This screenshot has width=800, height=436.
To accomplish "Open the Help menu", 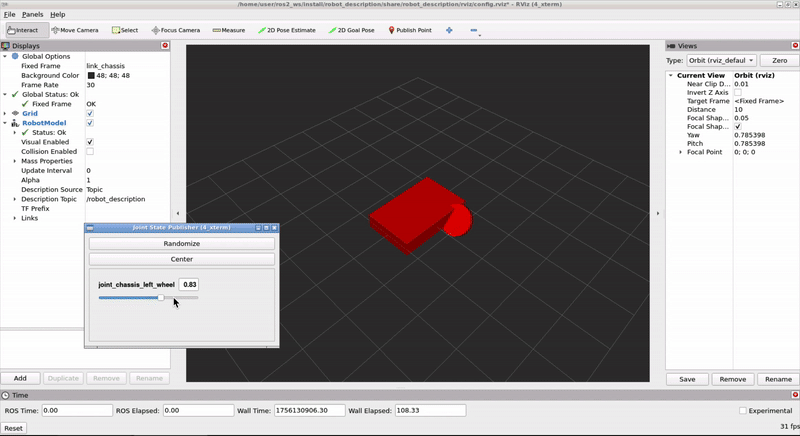I will 58,14.
